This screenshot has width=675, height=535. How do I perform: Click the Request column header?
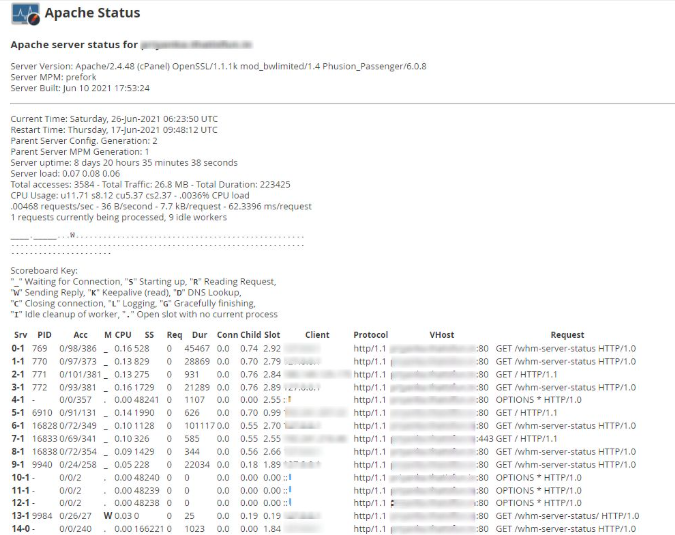567,335
